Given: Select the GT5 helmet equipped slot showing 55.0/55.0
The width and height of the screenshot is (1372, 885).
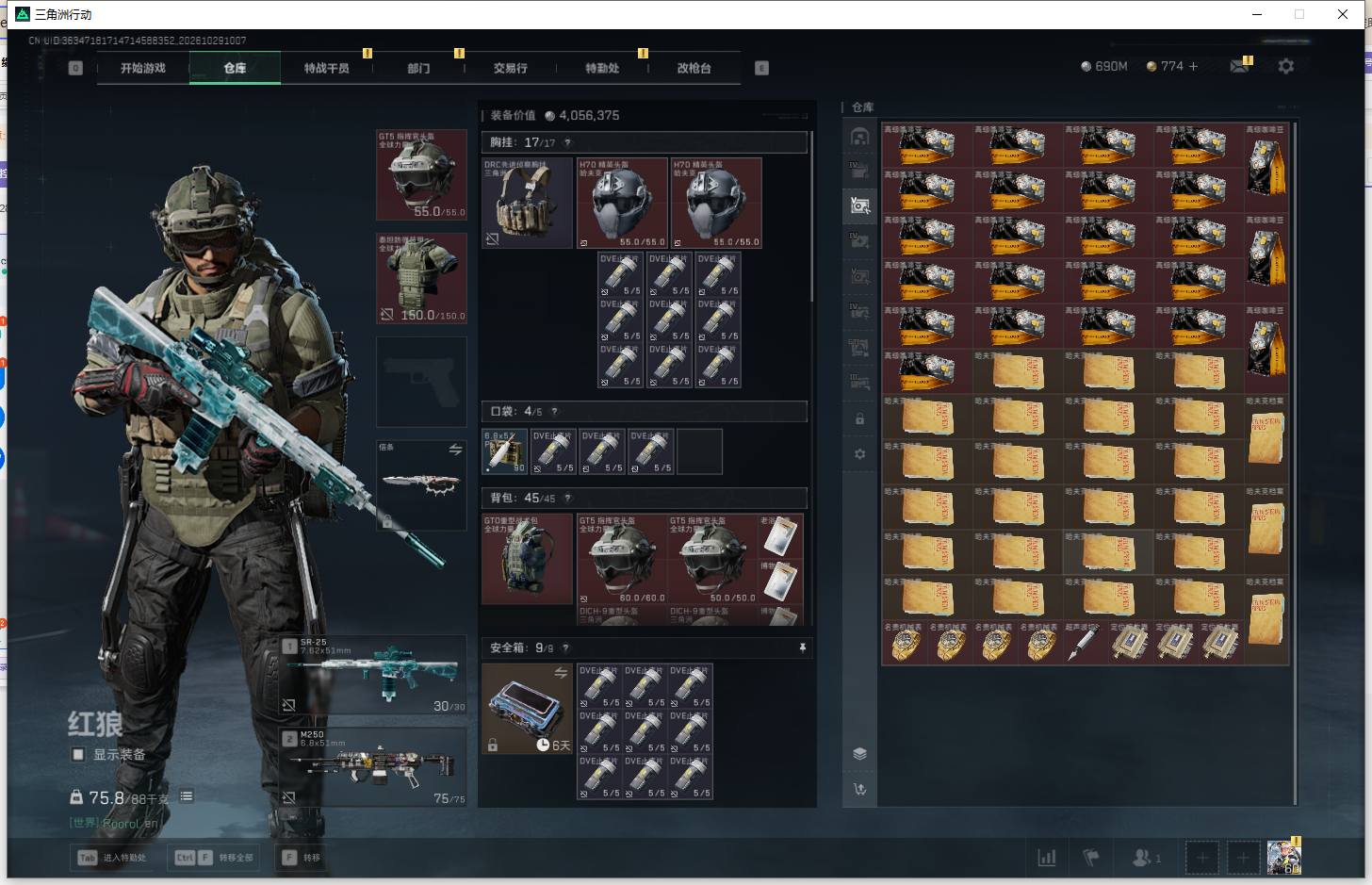Looking at the screenshot, I should (421, 174).
